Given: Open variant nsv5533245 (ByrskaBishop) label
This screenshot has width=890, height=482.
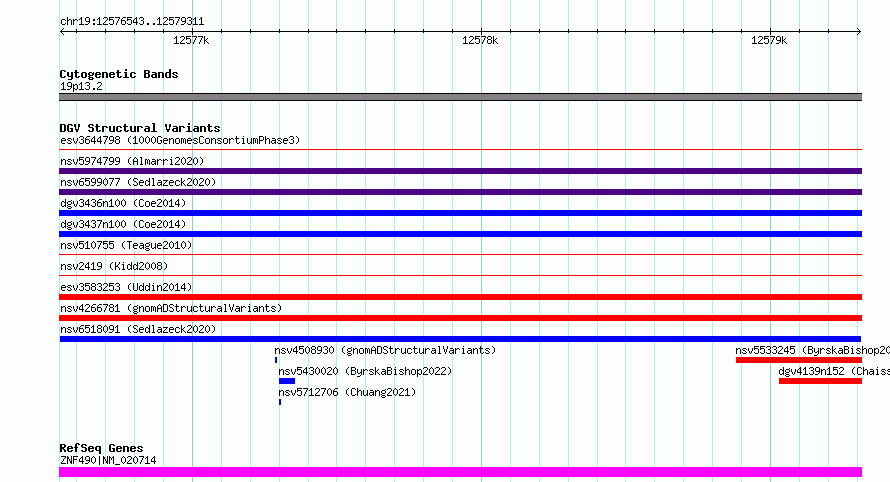Looking at the screenshot, I should tap(812, 350).
